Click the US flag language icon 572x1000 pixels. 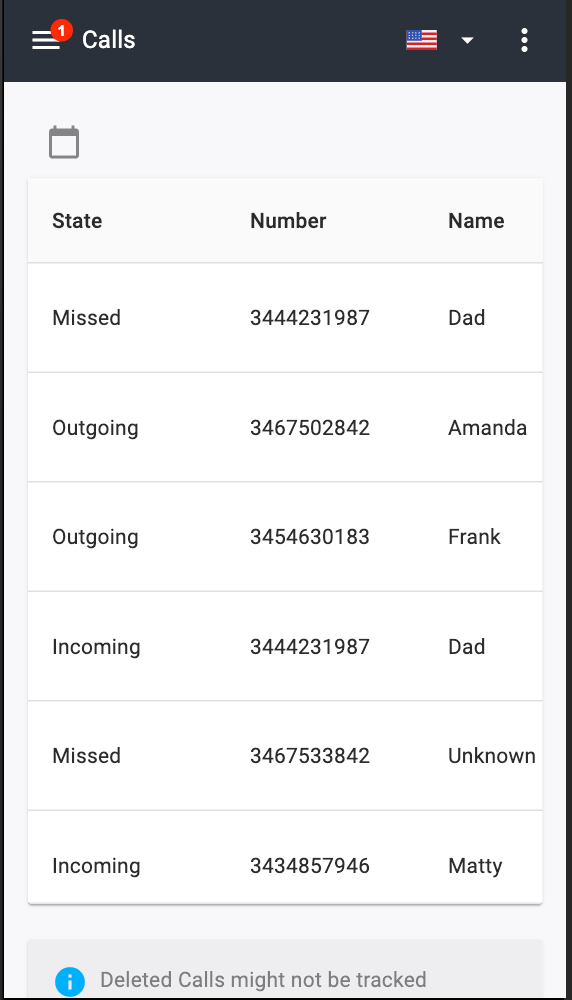(422, 40)
